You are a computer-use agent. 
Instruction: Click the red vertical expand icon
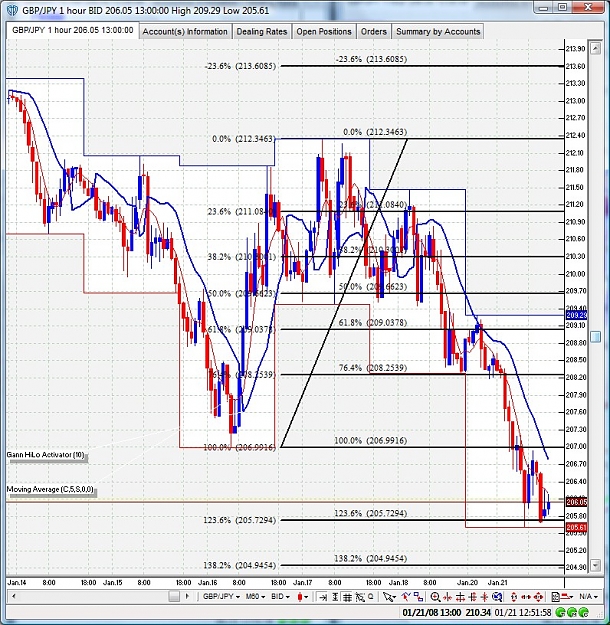(473, 597)
